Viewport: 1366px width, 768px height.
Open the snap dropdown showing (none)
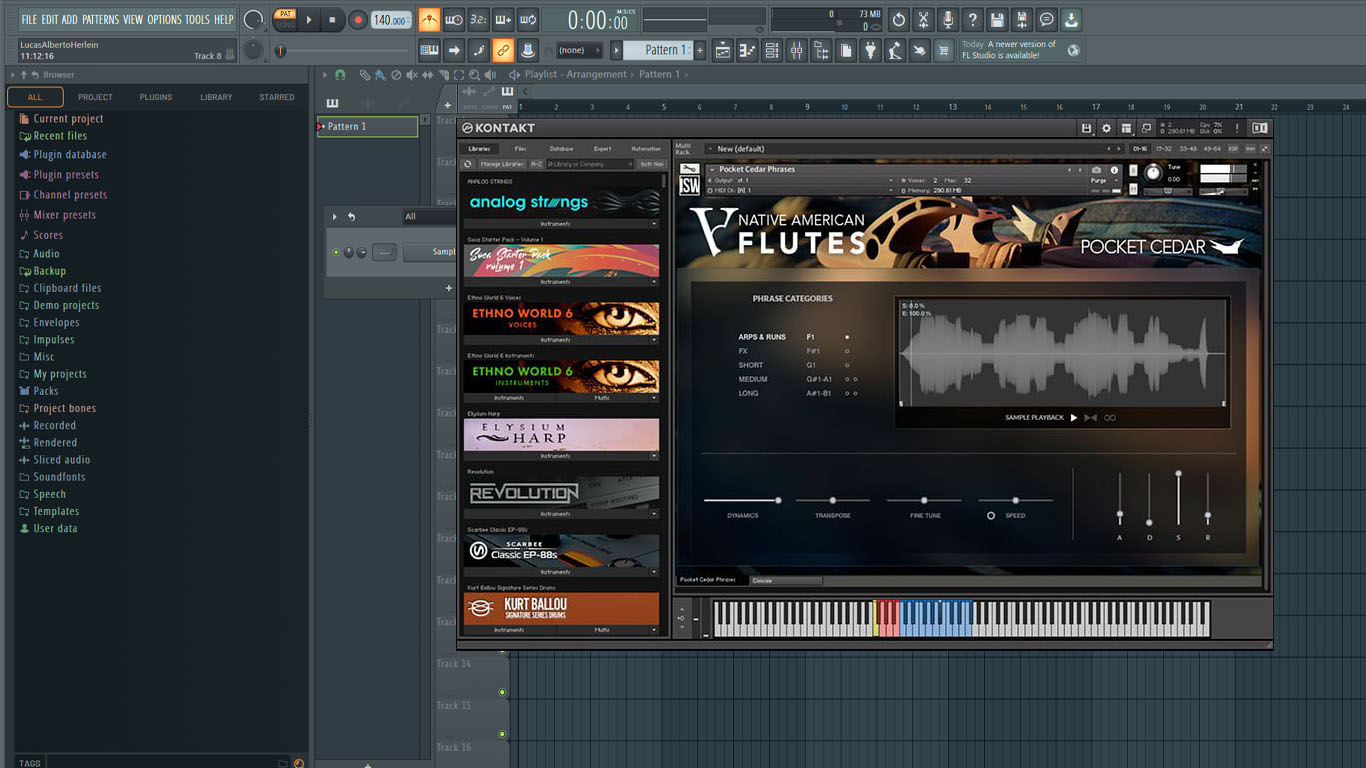579,50
